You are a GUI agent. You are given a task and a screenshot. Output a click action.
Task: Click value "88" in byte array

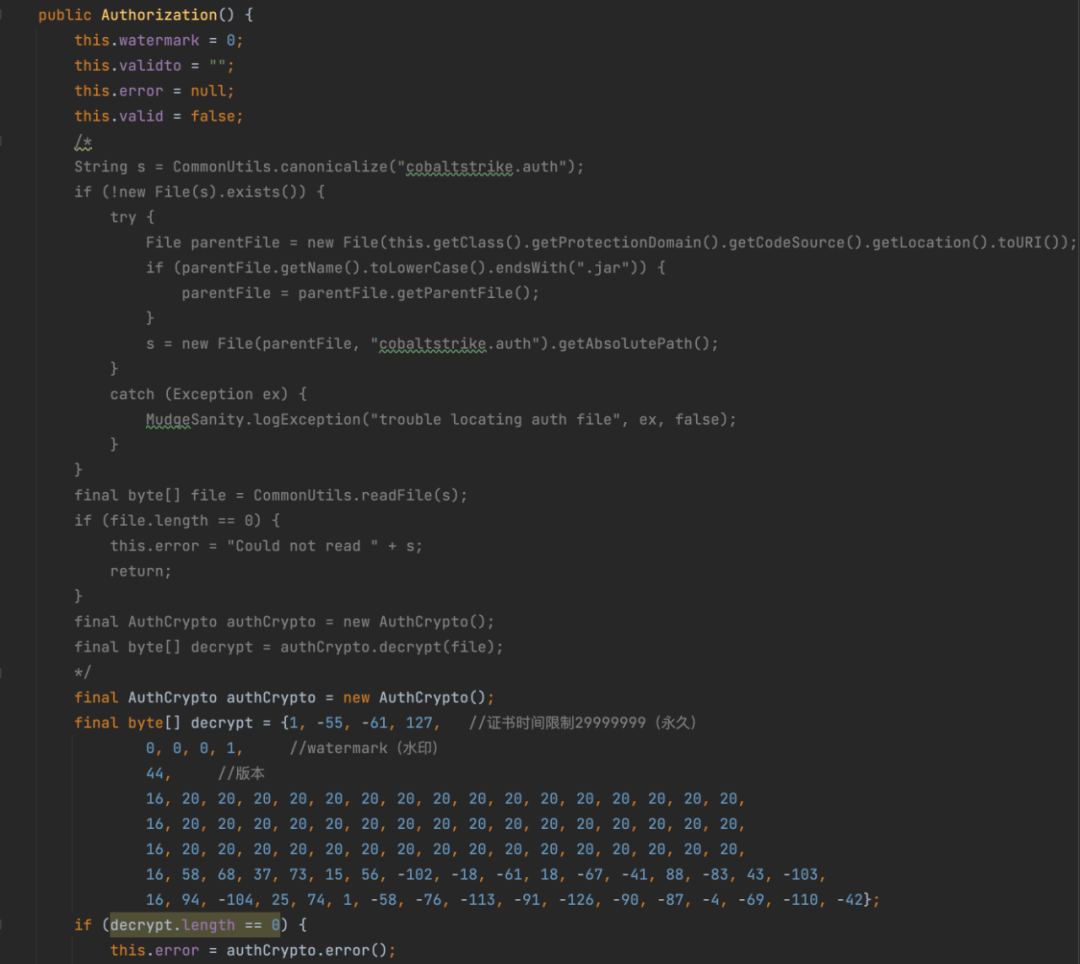(674, 875)
